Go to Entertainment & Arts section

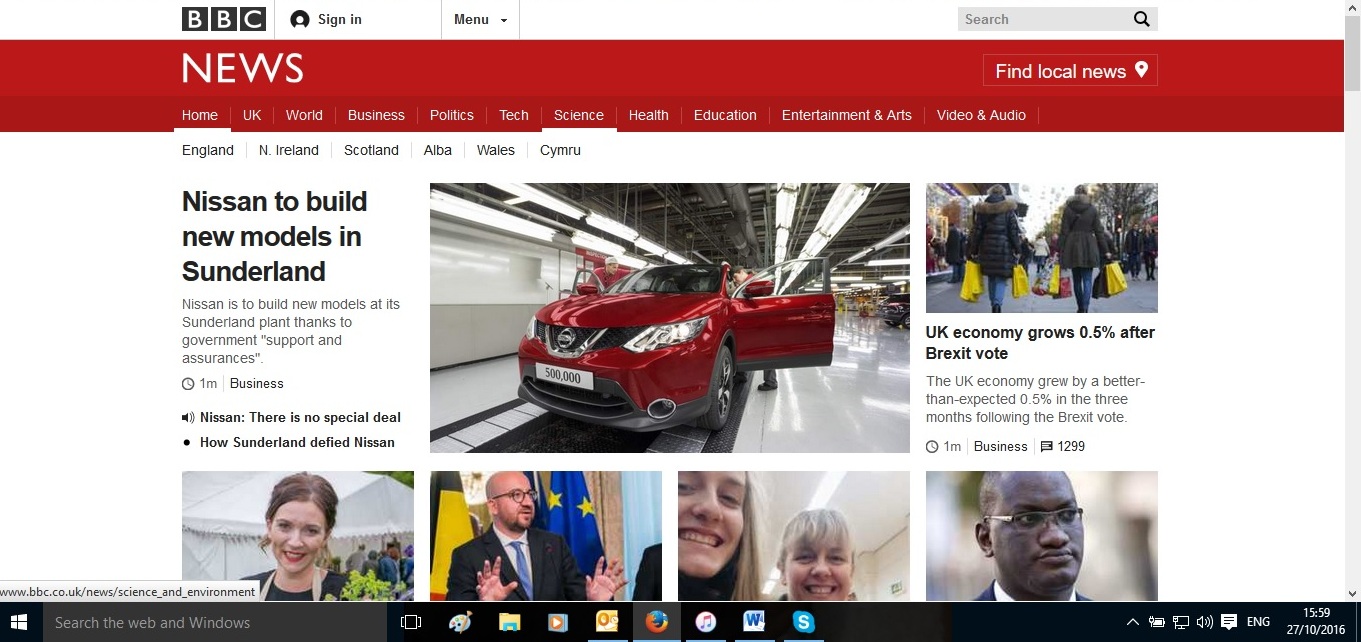click(x=846, y=115)
